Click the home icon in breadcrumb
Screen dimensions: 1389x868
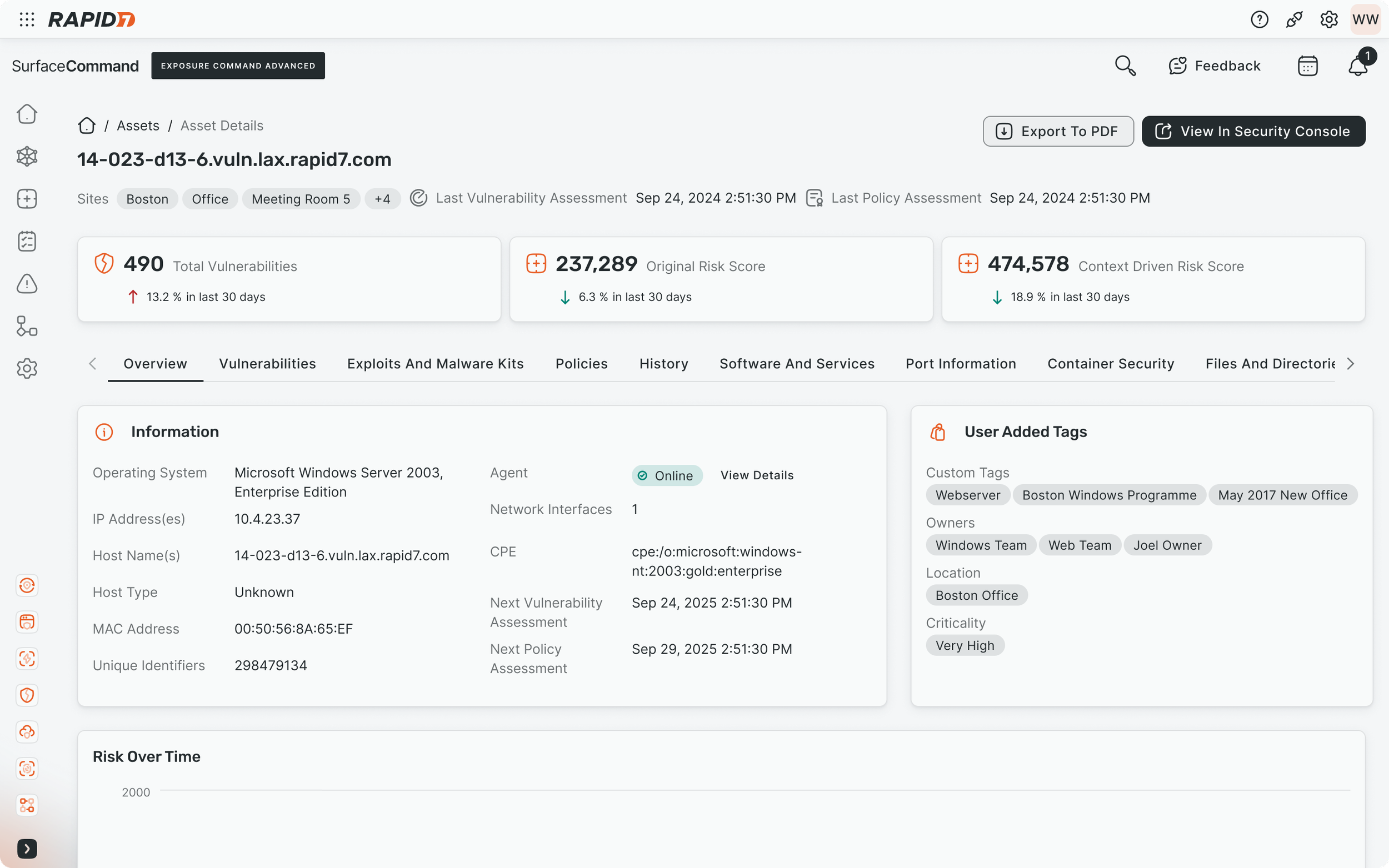pos(87,126)
